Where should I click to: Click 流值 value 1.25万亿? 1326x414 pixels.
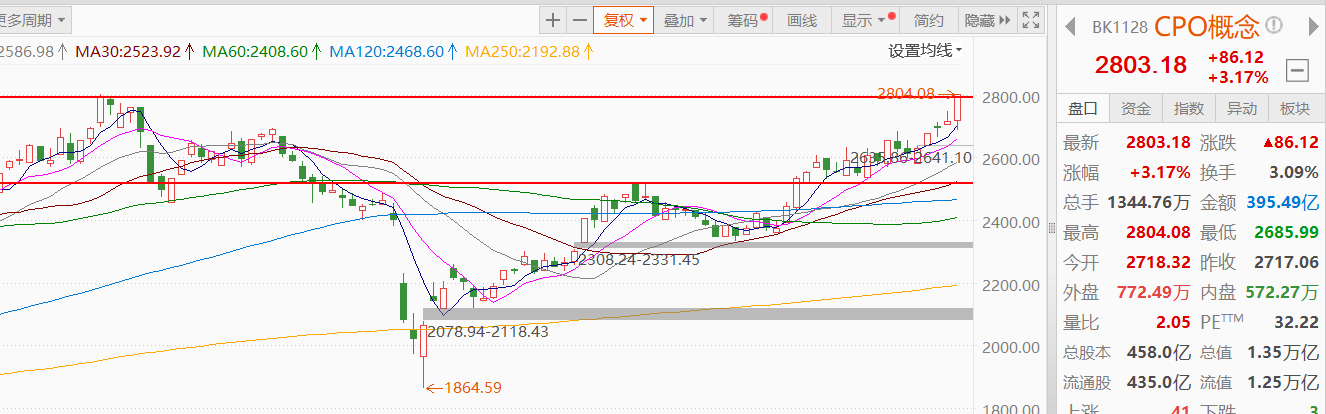pyautogui.click(x=1285, y=382)
